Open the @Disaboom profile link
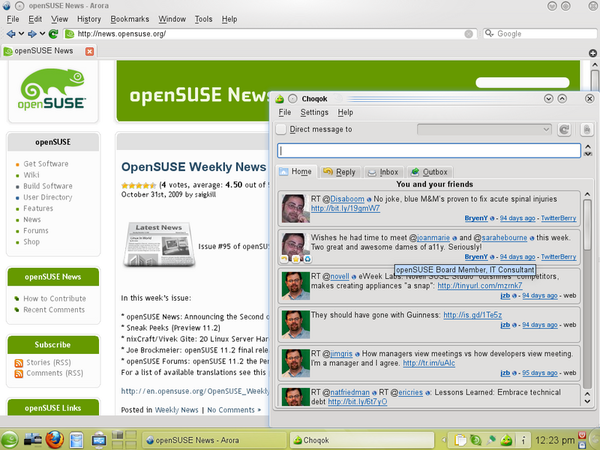Image resolution: width=600 pixels, height=450 pixels. (x=347, y=199)
